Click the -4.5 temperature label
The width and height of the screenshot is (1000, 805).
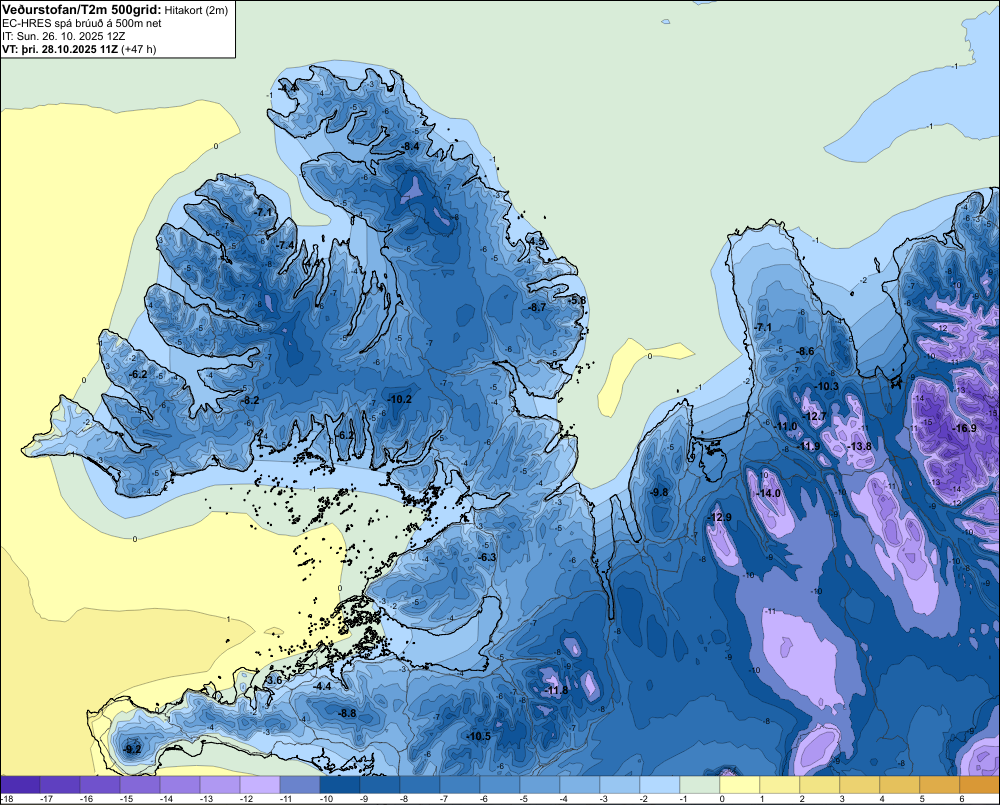pos(536,241)
